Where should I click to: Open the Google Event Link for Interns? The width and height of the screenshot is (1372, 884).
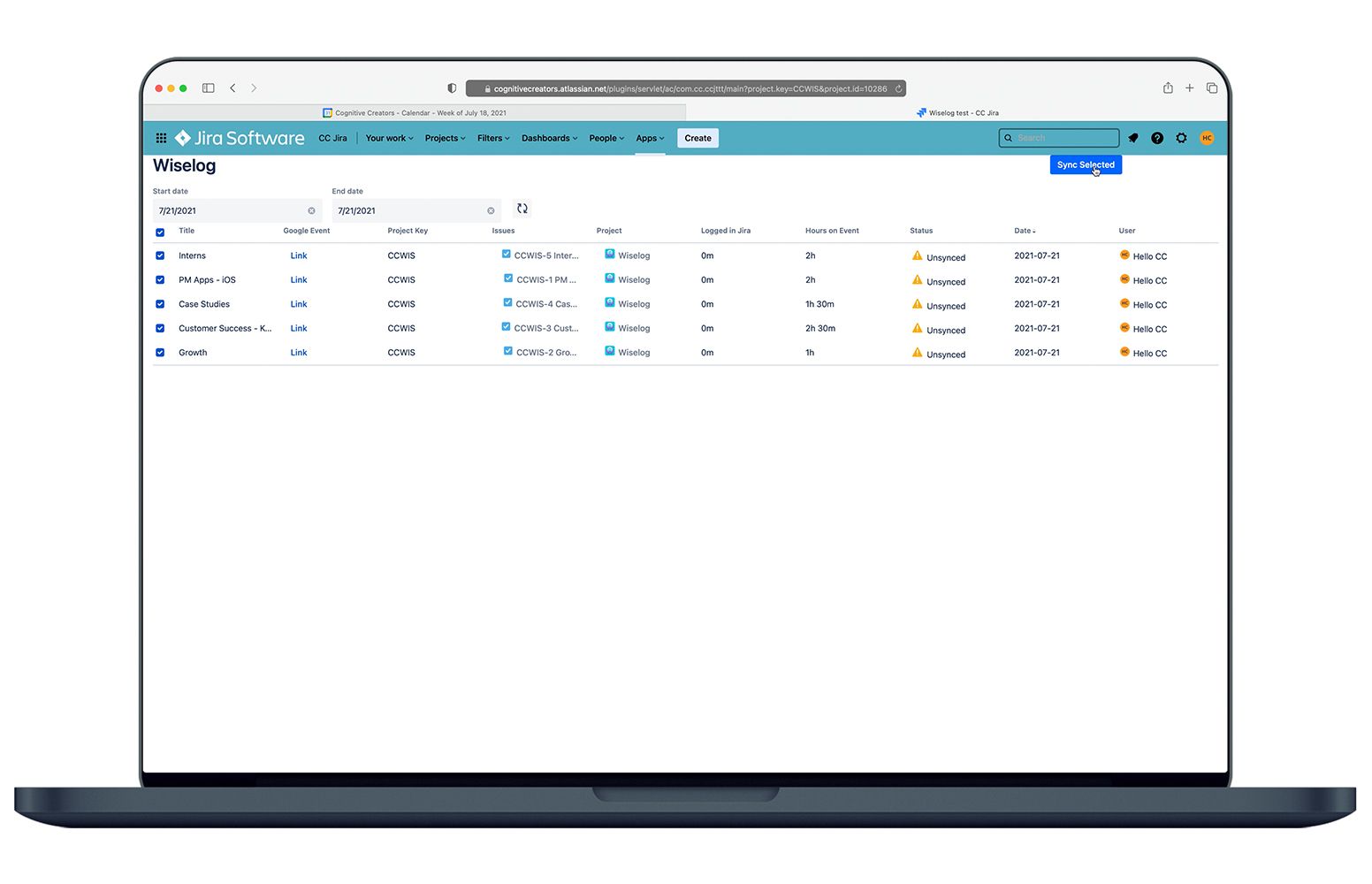pos(299,255)
